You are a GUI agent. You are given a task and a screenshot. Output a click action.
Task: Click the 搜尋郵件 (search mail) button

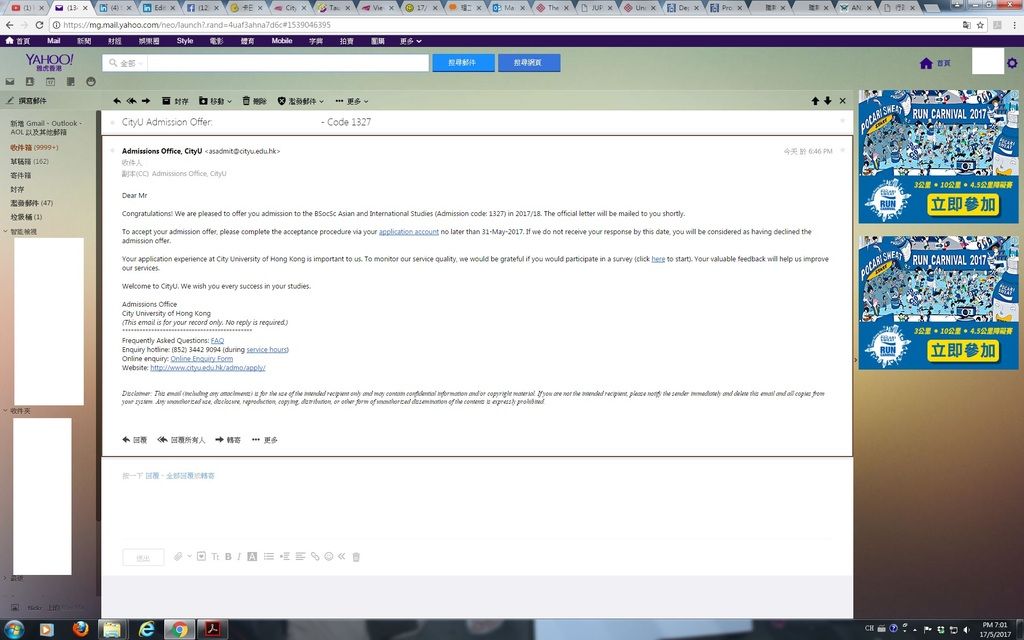click(462, 63)
